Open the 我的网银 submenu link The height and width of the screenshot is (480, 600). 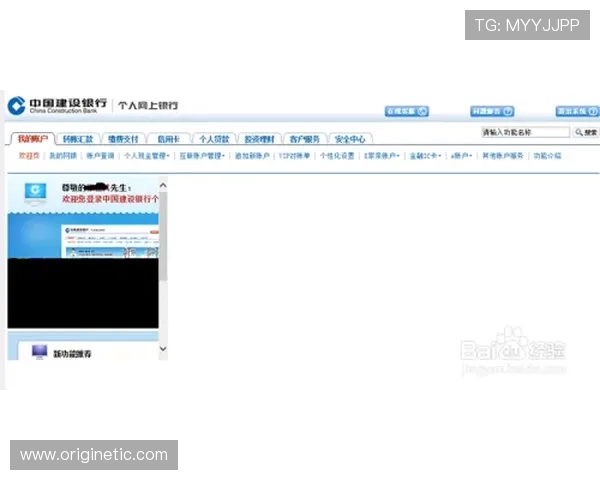(63, 156)
